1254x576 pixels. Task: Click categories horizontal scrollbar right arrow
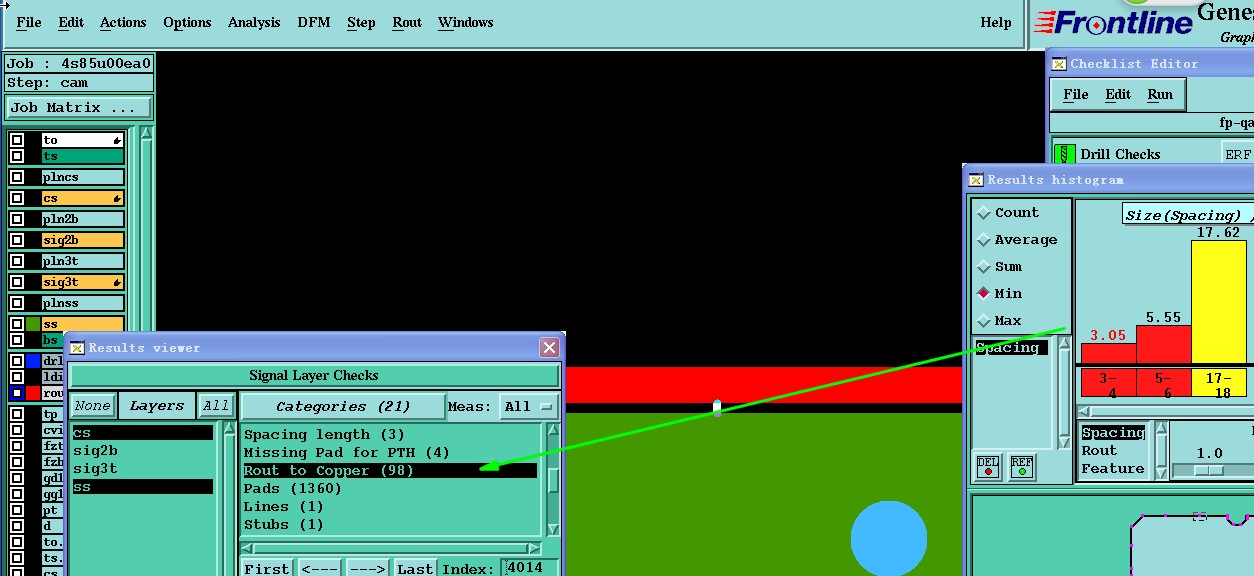[537, 548]
